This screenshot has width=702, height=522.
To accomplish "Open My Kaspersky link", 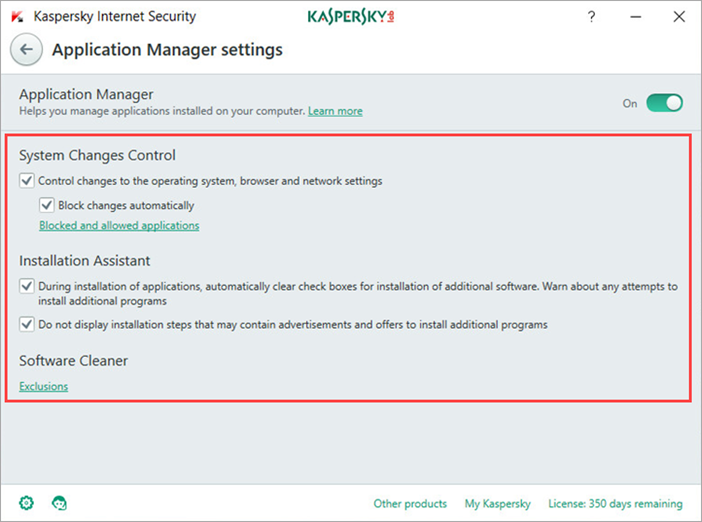I will [497, 504].
